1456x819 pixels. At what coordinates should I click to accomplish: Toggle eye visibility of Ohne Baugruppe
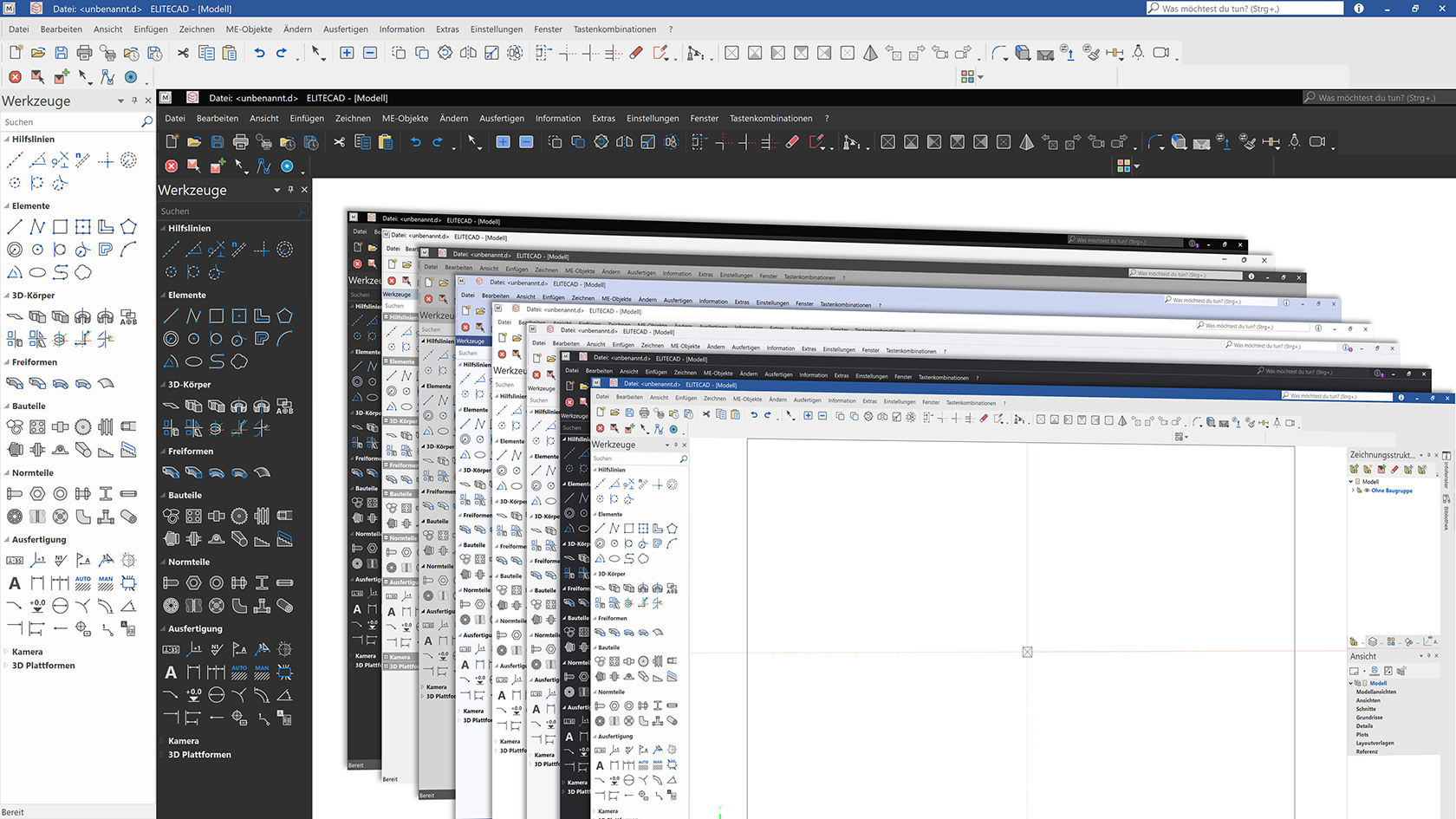[1367, 491]
